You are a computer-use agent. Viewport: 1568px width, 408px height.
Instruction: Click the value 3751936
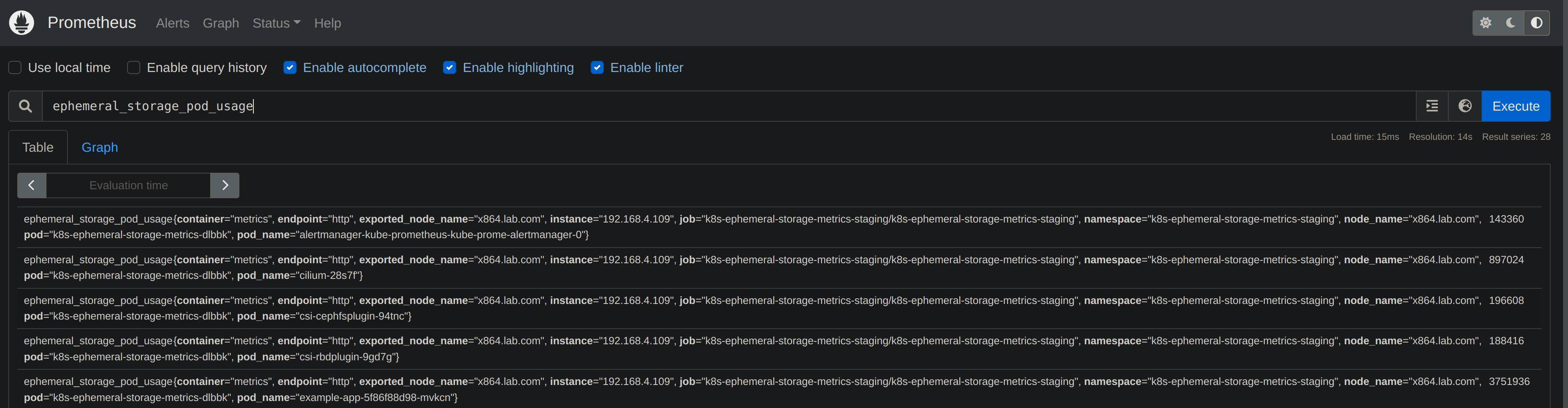pos(1509,382)
